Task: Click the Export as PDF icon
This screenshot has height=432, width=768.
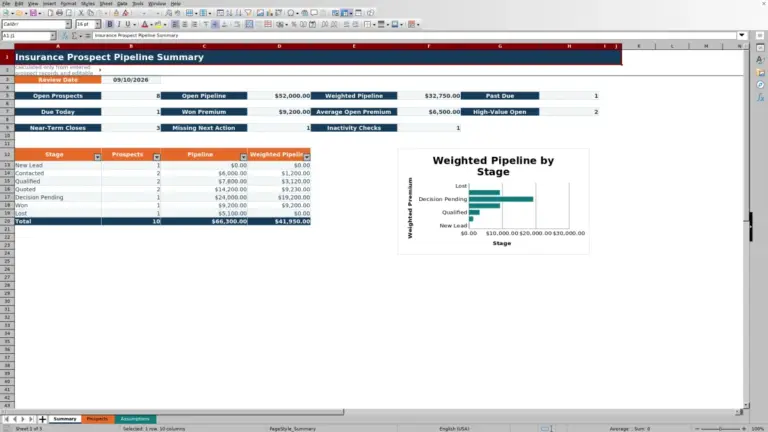Action: pyautogui.click(x=50, y=13)
